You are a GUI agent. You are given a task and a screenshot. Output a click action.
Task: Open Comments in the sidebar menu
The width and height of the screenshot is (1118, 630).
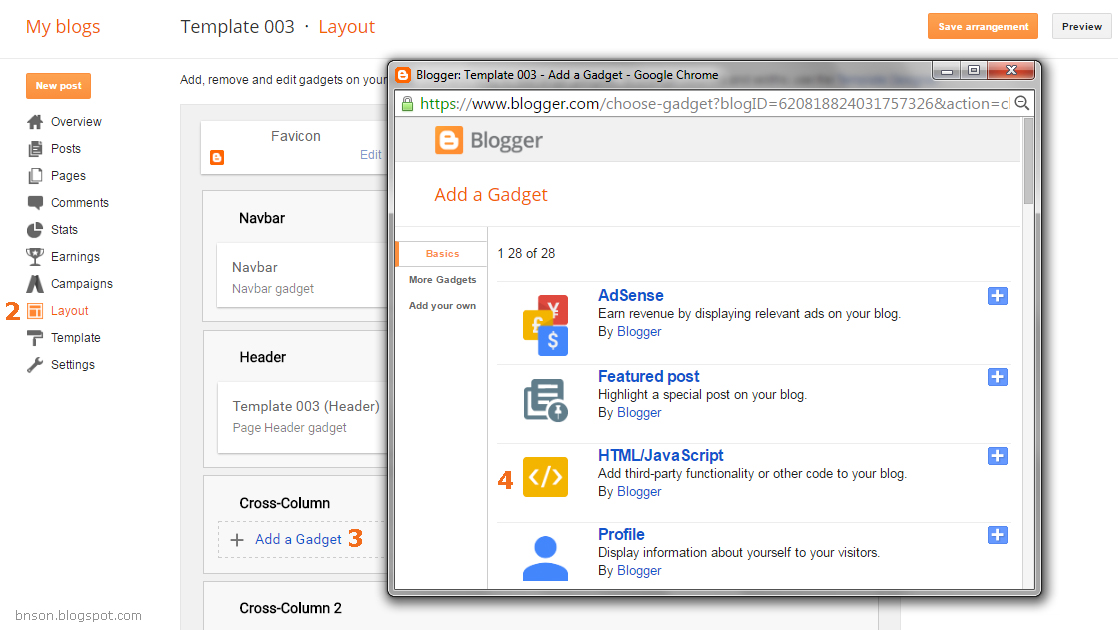point(80,203)
